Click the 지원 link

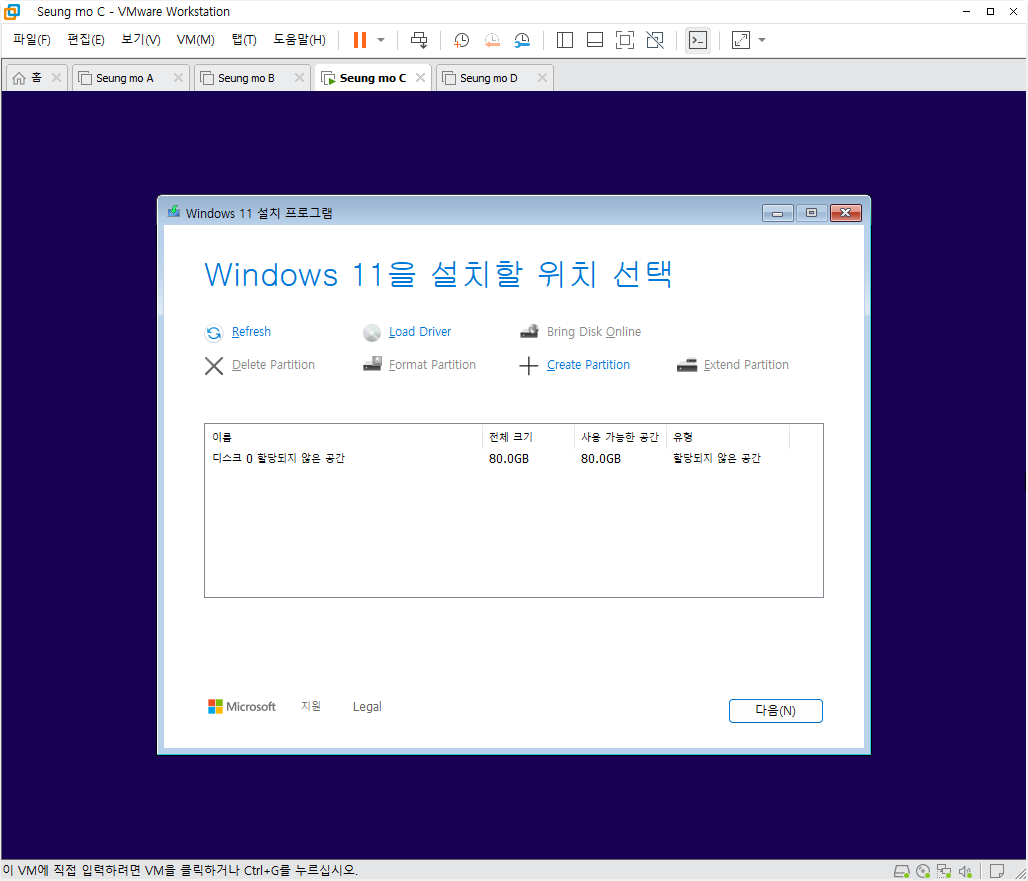311,706
